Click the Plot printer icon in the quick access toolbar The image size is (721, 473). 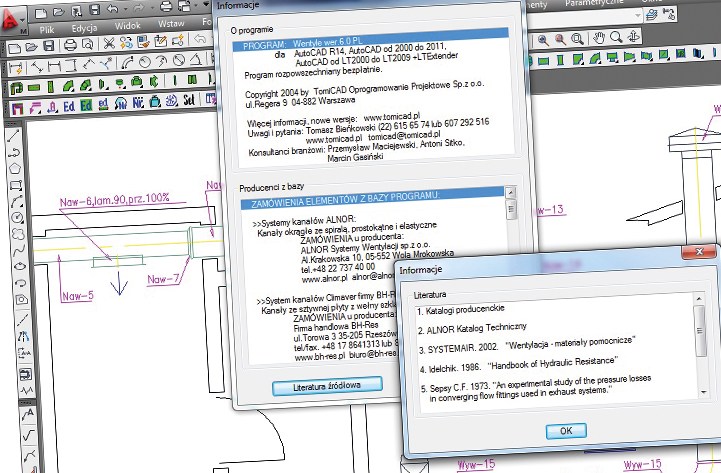(166, 6)
